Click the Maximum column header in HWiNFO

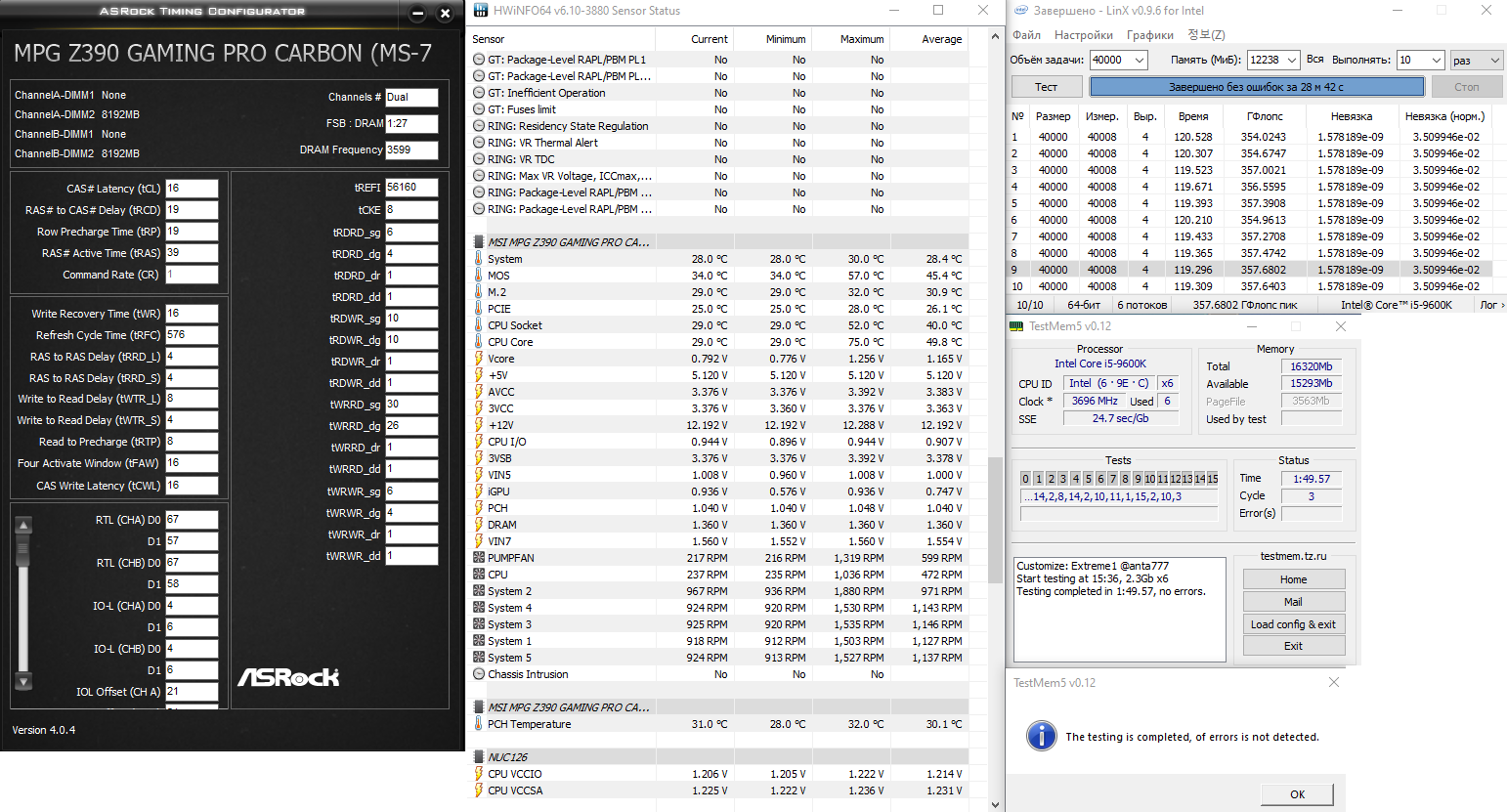point(862,39)
